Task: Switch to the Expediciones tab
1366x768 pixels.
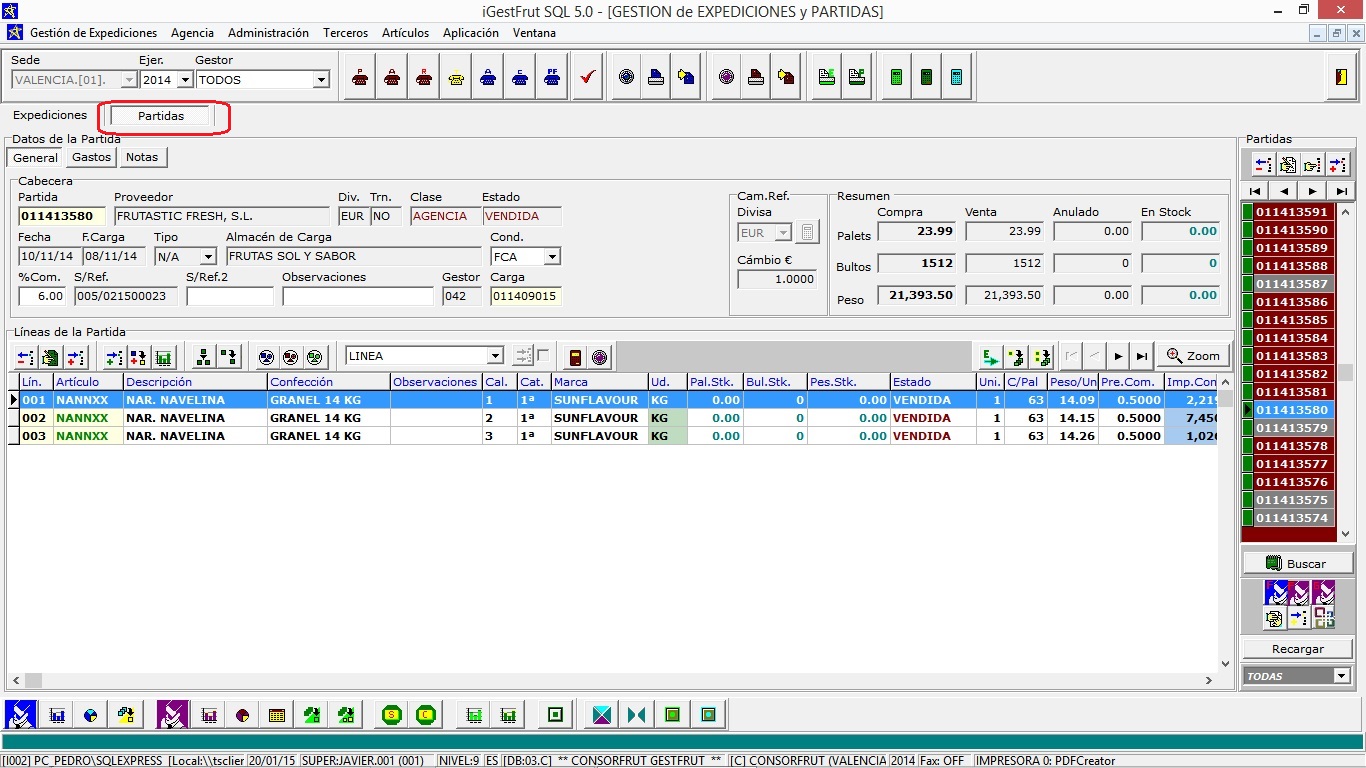Action: (50, 116)
